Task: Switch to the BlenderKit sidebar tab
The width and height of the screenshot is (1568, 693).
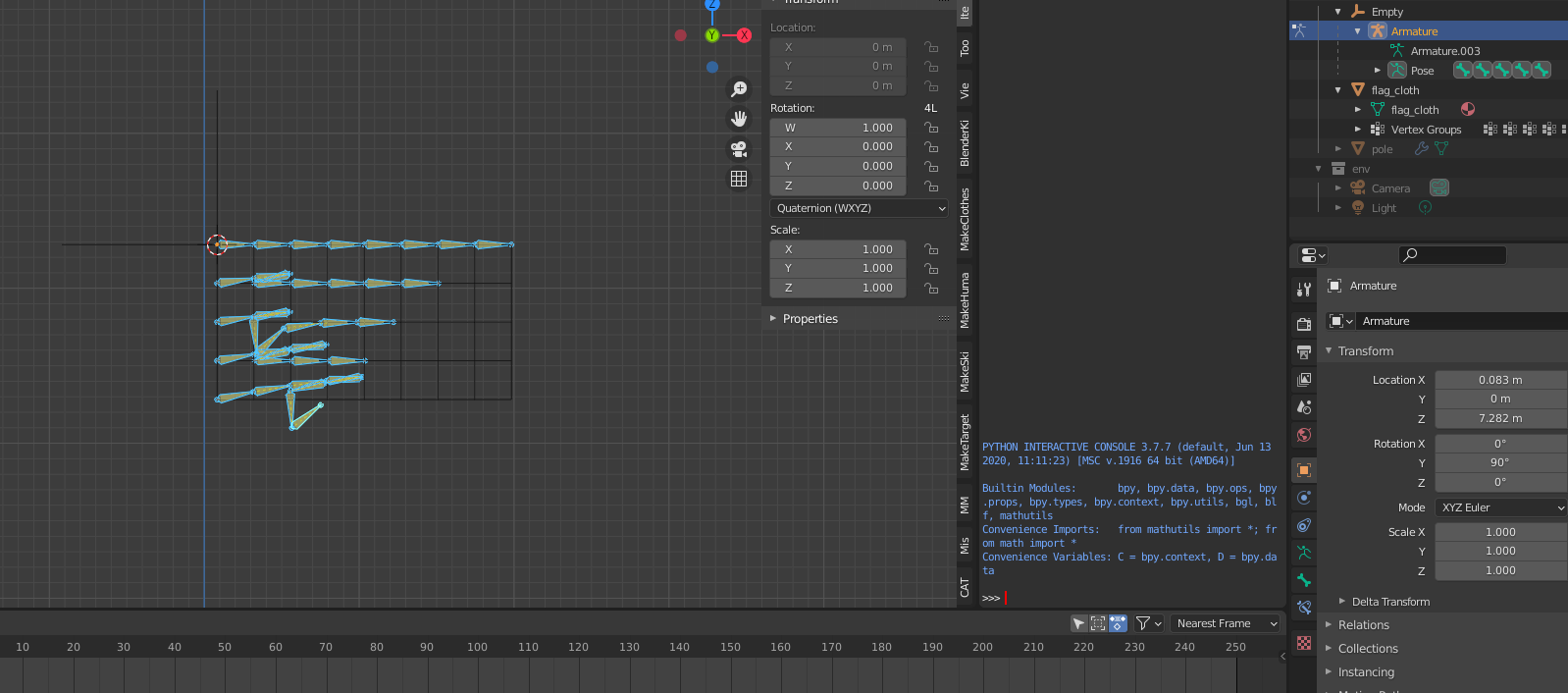Action: 965,143
